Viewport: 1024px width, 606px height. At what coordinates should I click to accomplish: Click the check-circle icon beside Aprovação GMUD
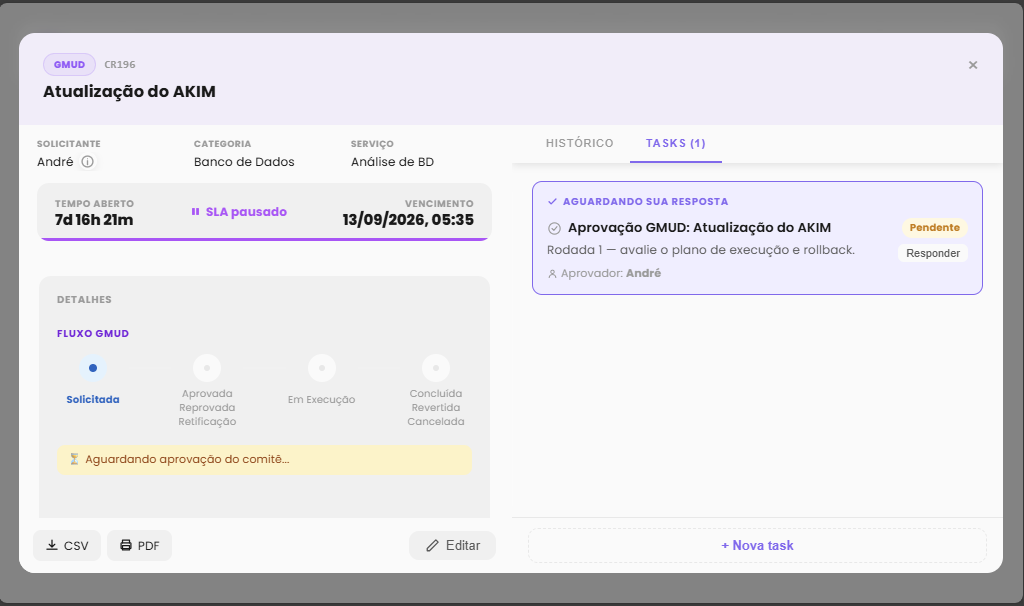coord(554,228)
